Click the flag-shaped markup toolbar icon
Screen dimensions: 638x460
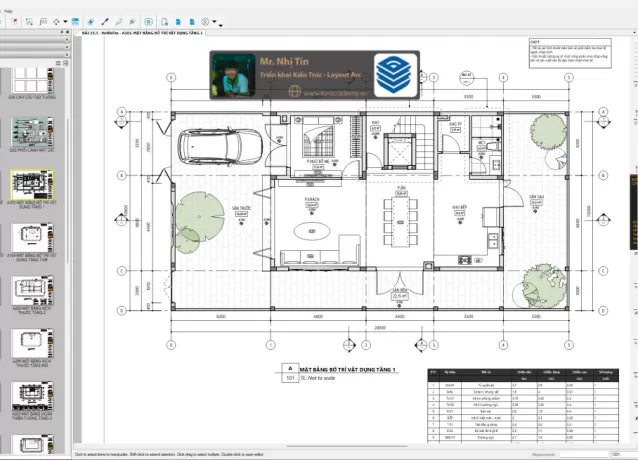[43, 22]
